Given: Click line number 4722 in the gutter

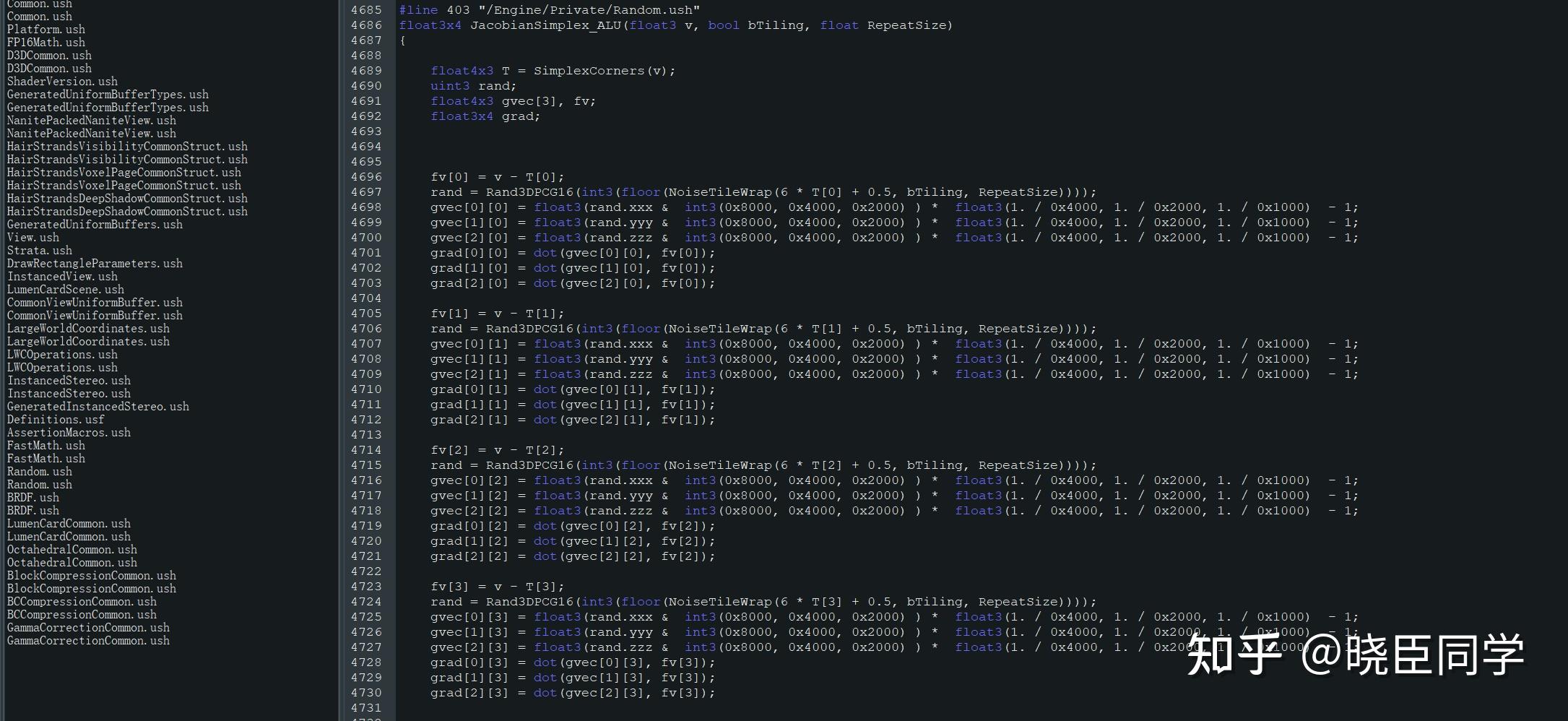Looking at the screenshot, I should click(x=366, y=571).
